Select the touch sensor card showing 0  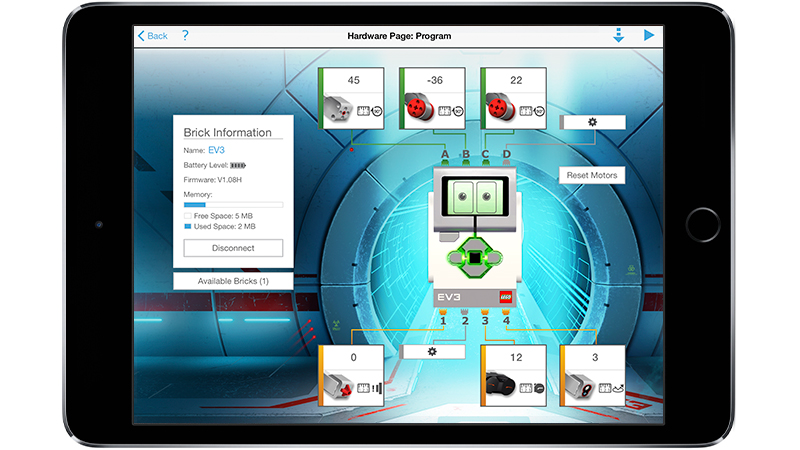pos(351,376)
